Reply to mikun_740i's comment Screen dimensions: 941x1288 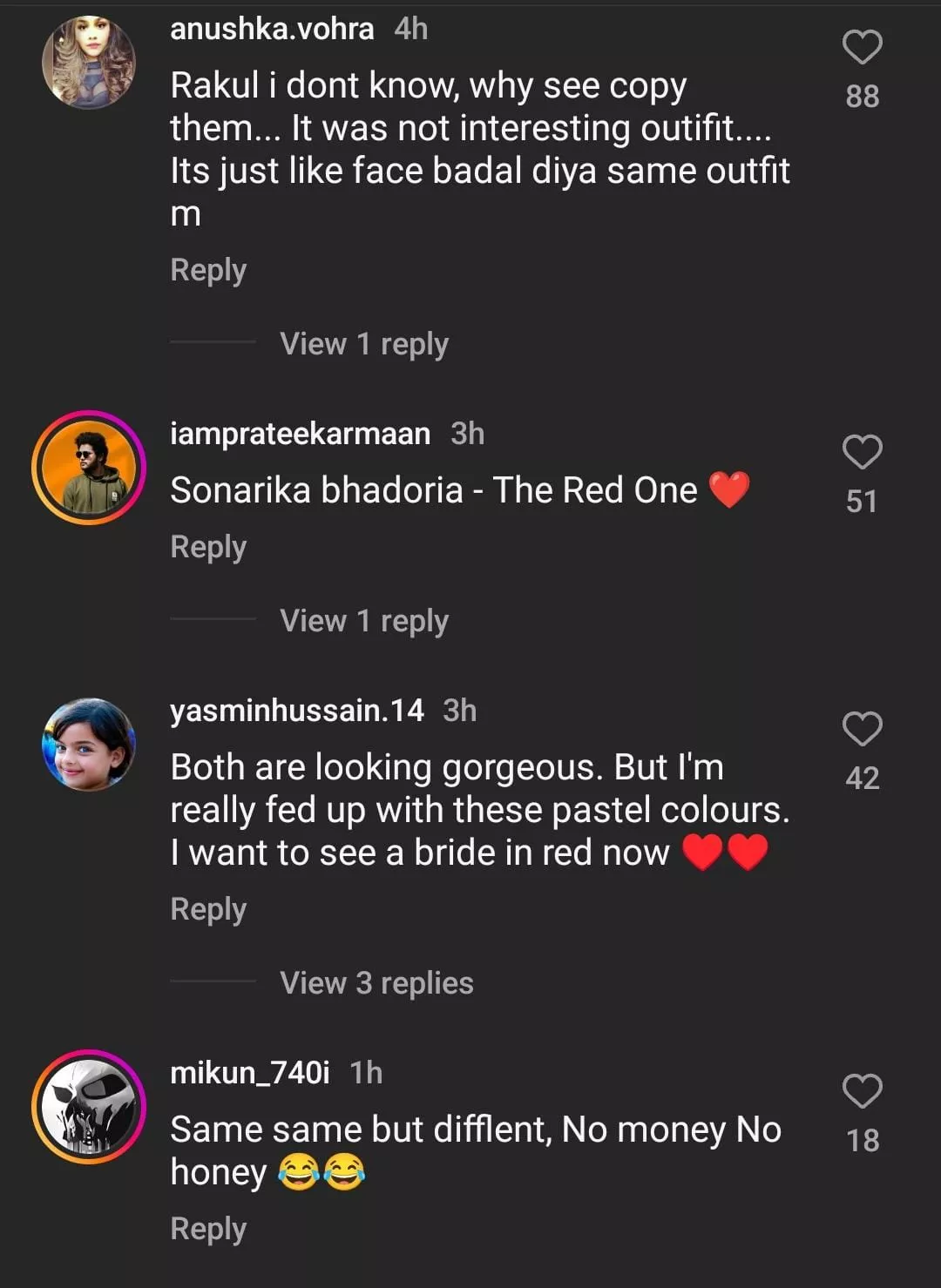pyautogui.click(x=208, y=1229)
